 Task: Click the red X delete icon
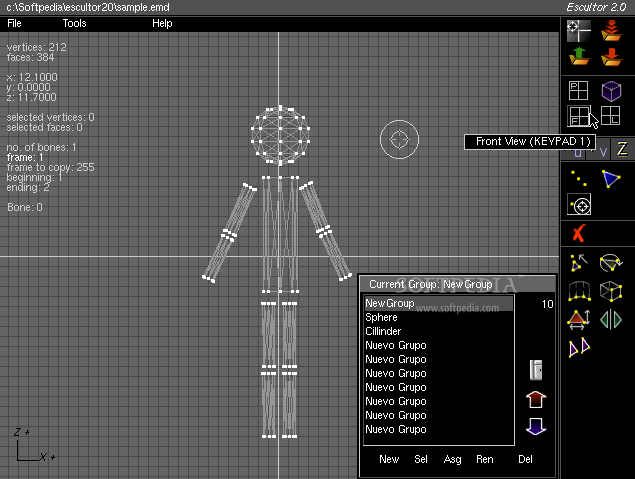click(579, 234)
